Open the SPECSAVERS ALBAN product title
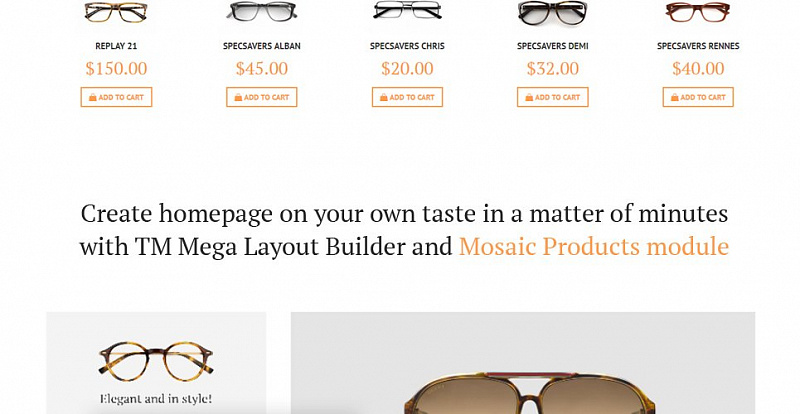Viewport: 800px width, 414px height. tap(262, 46)
